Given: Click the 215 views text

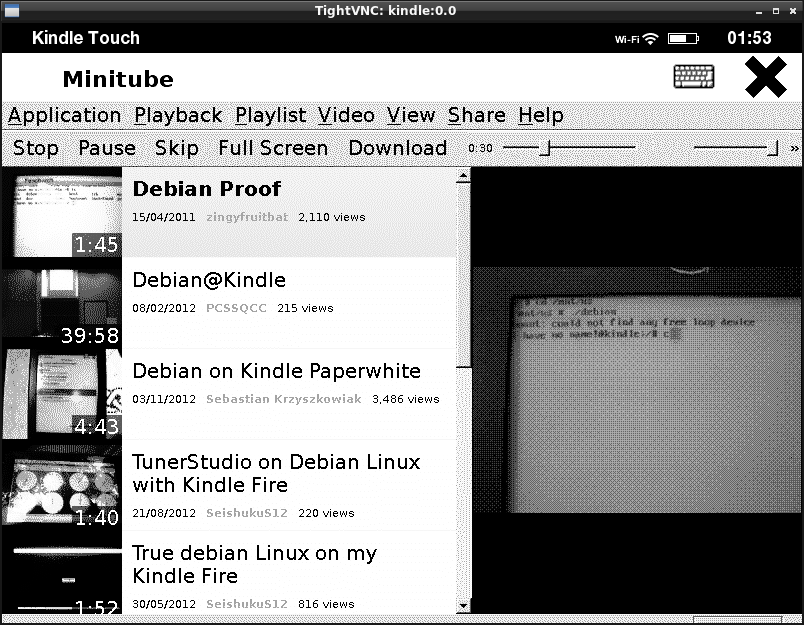Looking at the screenshot, I should 305,308.
